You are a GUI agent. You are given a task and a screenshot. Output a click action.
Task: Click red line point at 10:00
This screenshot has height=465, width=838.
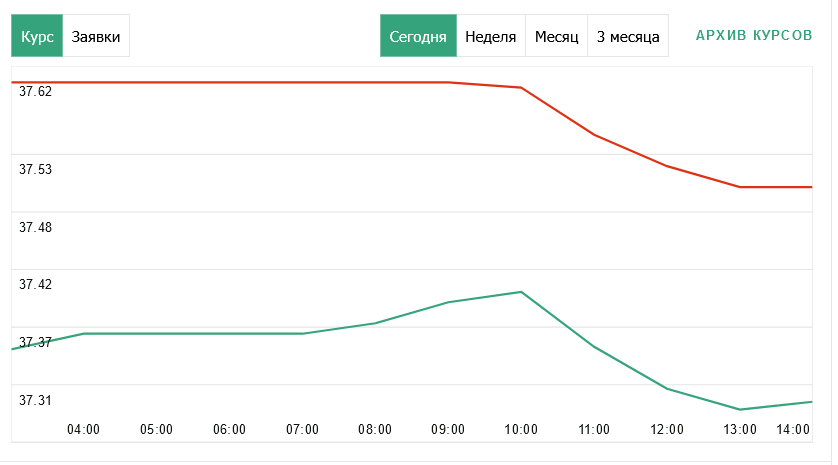click(521, 88)
